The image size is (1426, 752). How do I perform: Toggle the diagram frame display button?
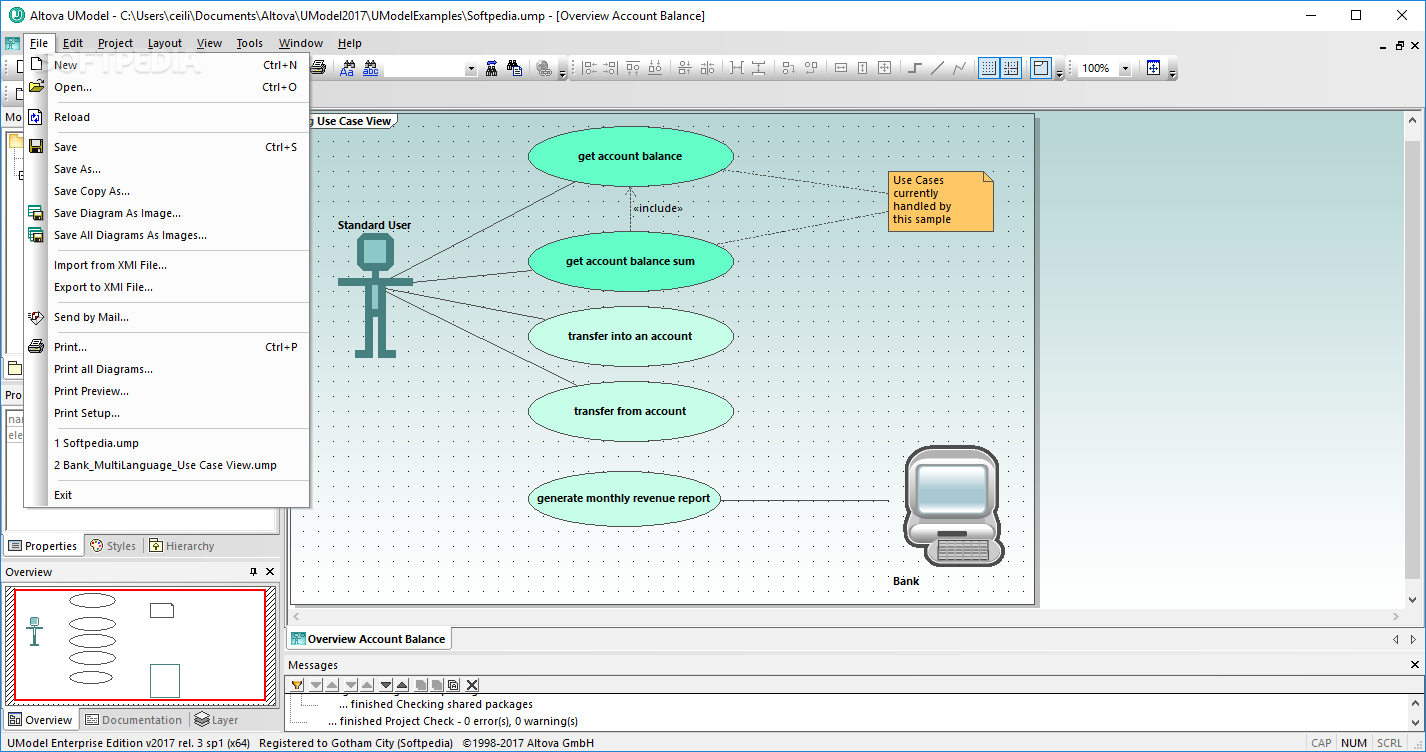1041,68
